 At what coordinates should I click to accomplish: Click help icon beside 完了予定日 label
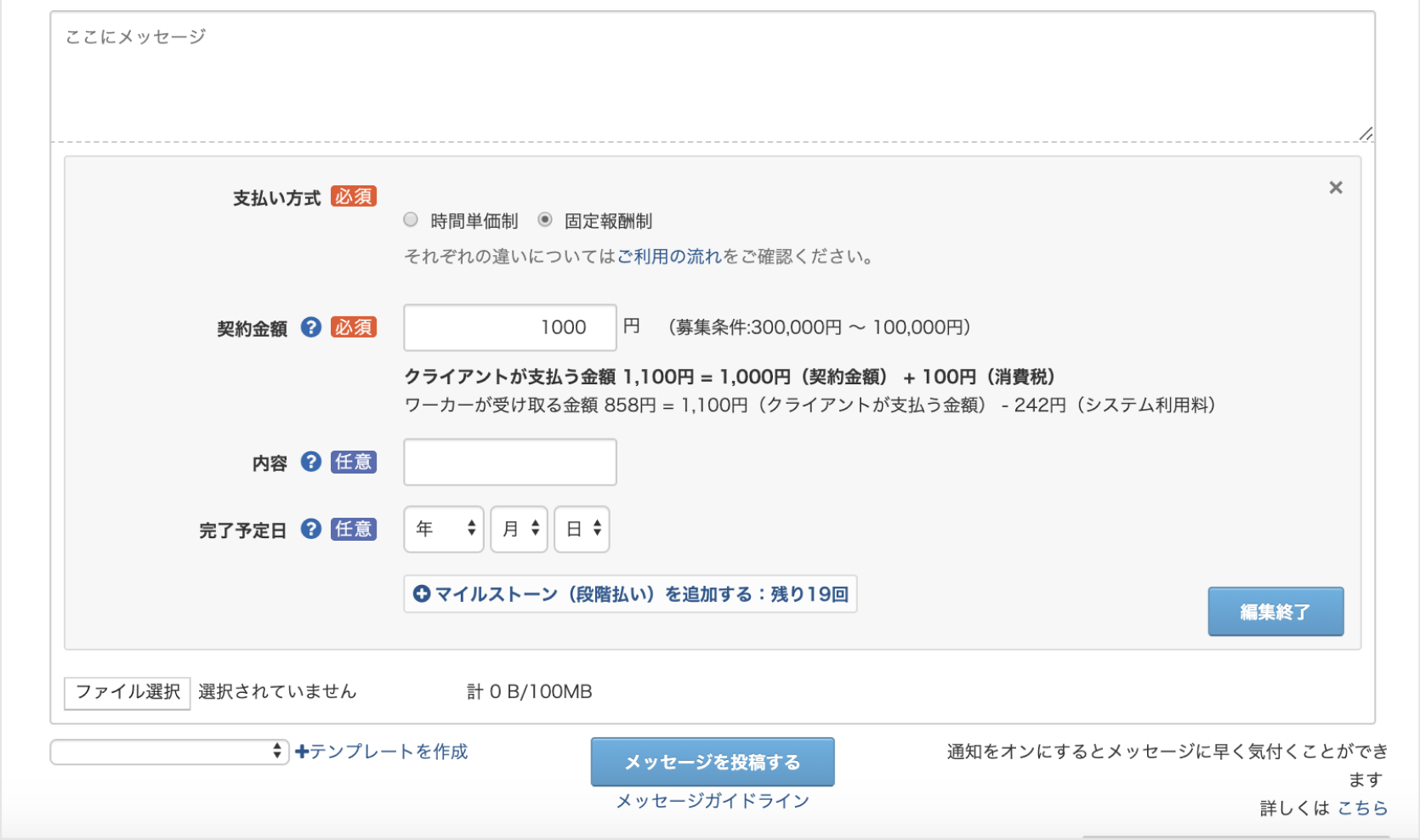(x=311, y=529)
